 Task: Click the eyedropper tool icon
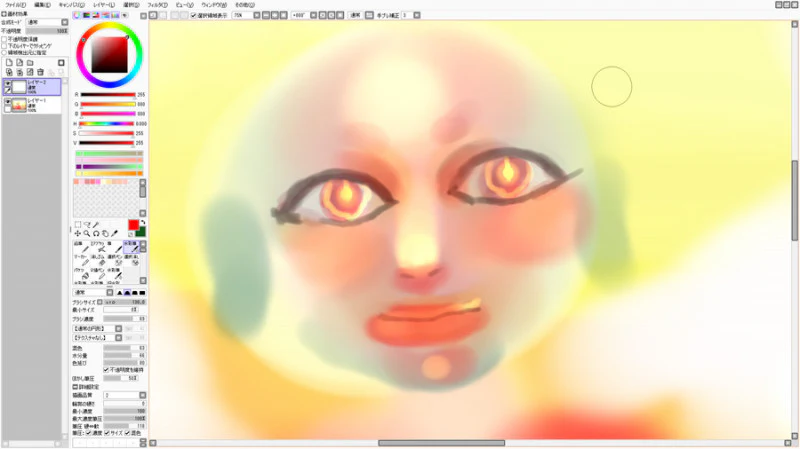point(115,233)
